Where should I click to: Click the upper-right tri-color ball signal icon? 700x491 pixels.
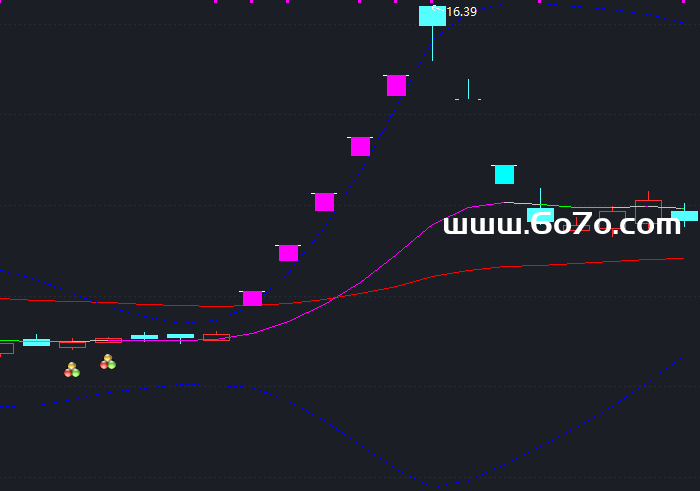(108, 362)
